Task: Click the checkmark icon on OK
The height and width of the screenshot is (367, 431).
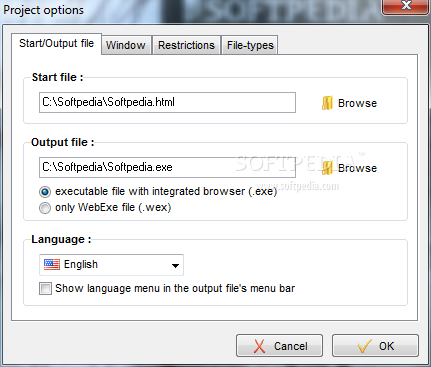Action: point(365,346)
